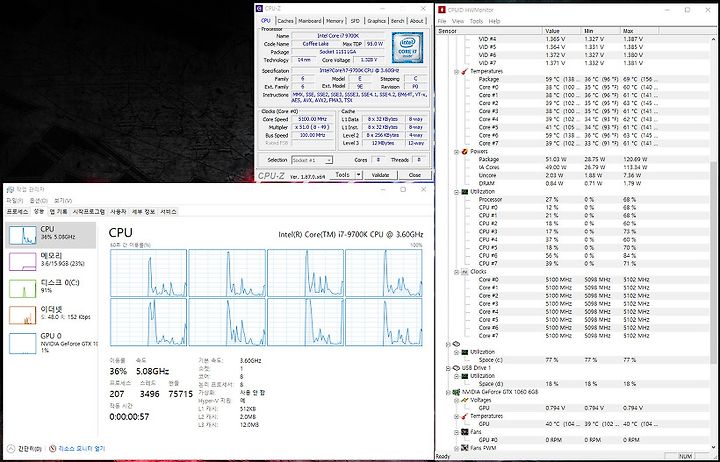Select the CPU performance graph thumbnail in the sidebar
The width and height of the screenshot is (720, 462).
click(22, 235)
